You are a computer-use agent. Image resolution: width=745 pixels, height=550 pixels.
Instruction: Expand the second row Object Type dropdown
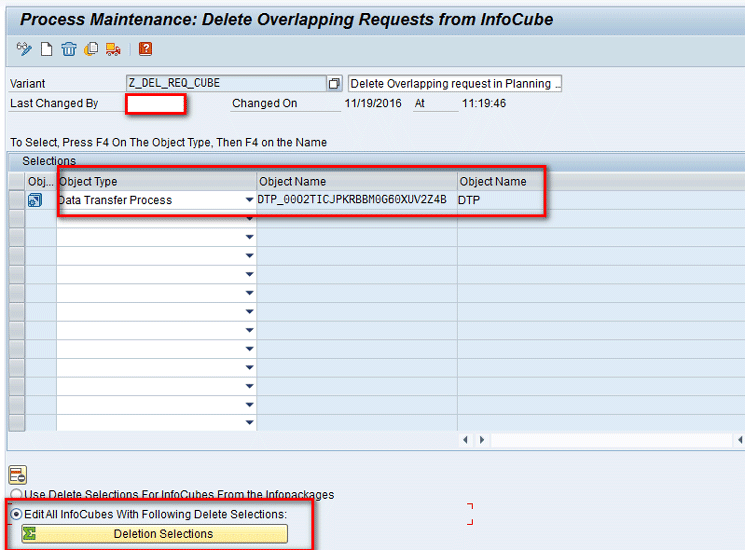249,219
